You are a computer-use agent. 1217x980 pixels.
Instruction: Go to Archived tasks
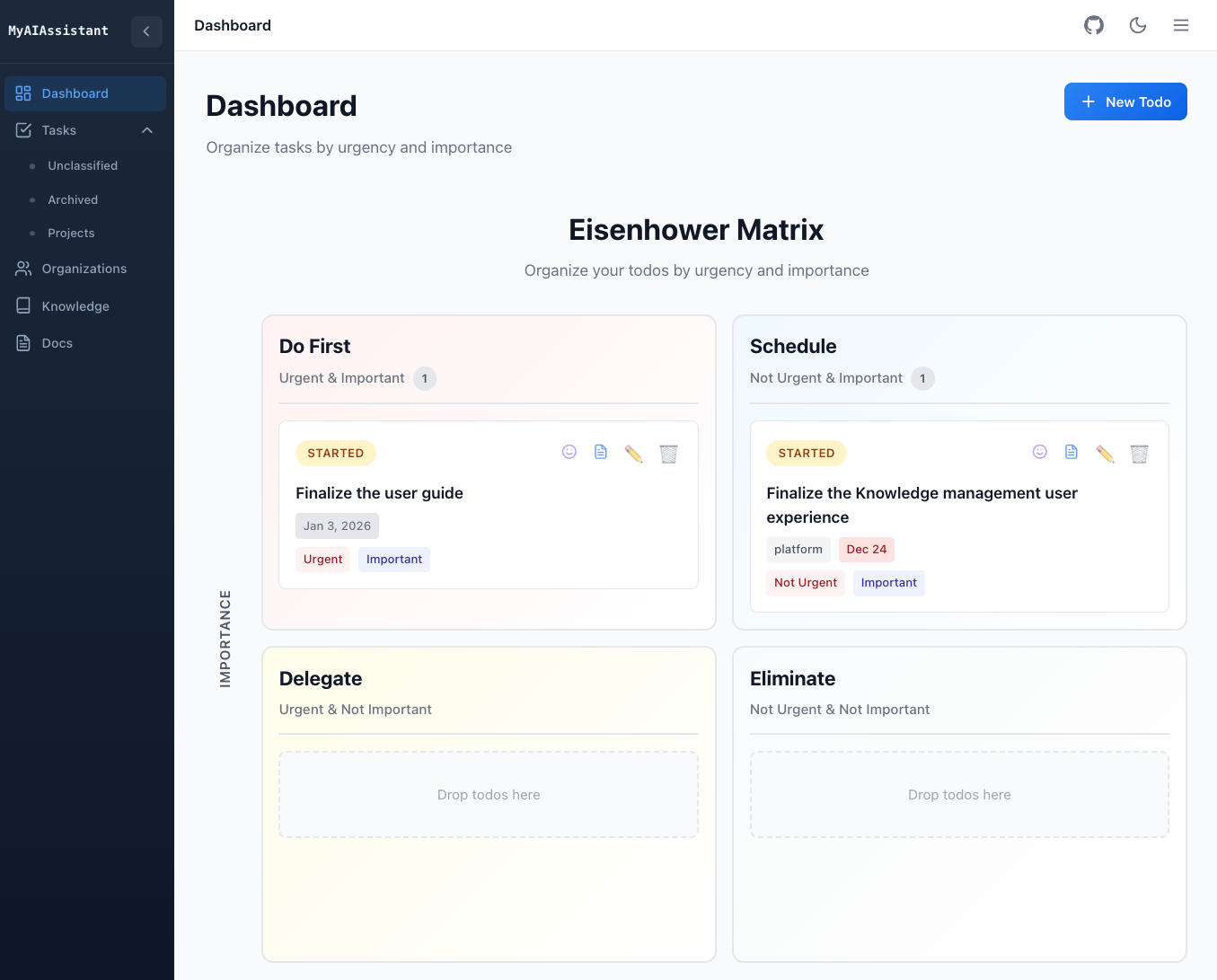click(x=73, y=199)
